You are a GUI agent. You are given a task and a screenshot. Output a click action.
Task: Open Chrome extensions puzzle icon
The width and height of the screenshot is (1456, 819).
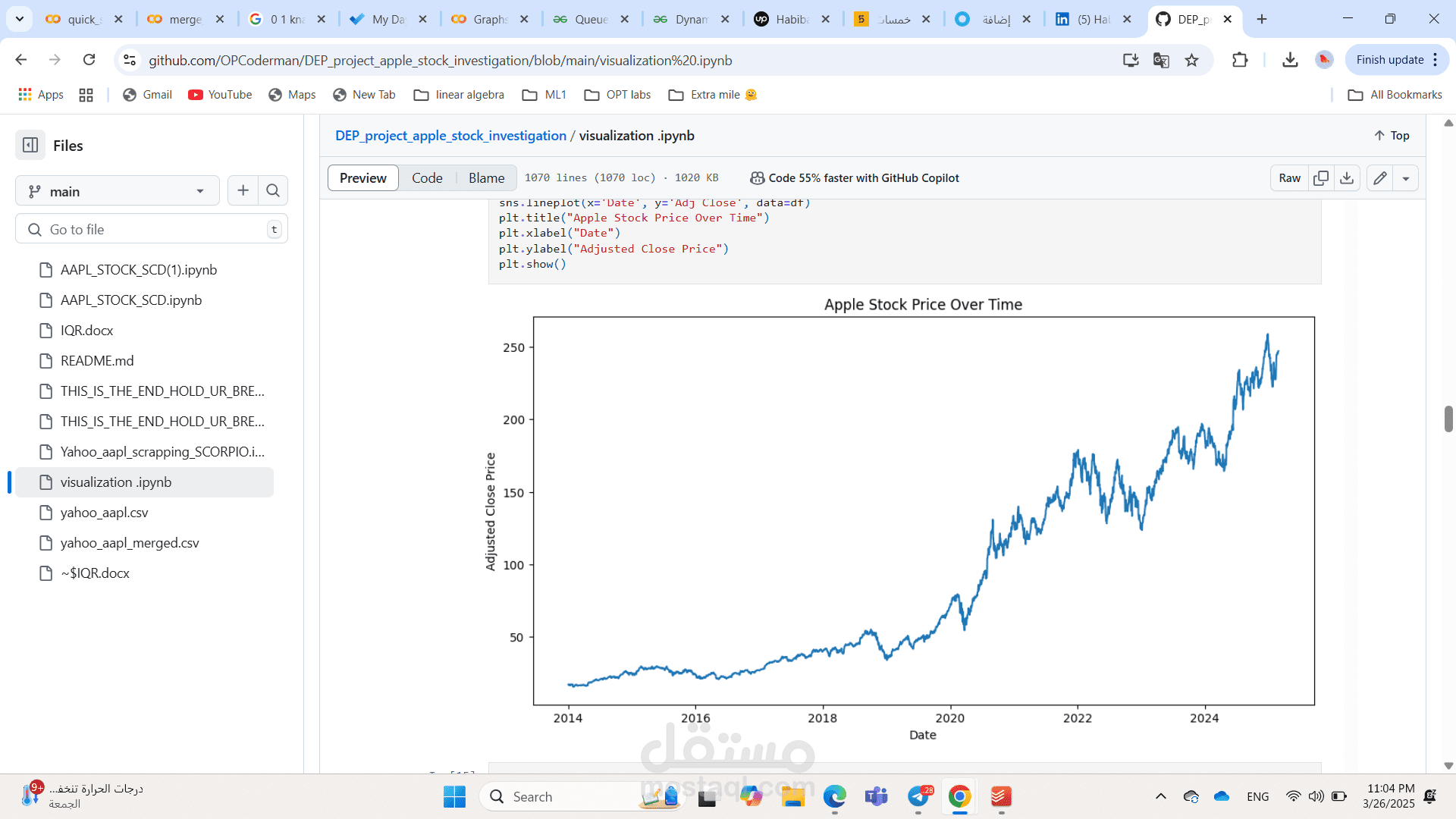[1240, 60]
